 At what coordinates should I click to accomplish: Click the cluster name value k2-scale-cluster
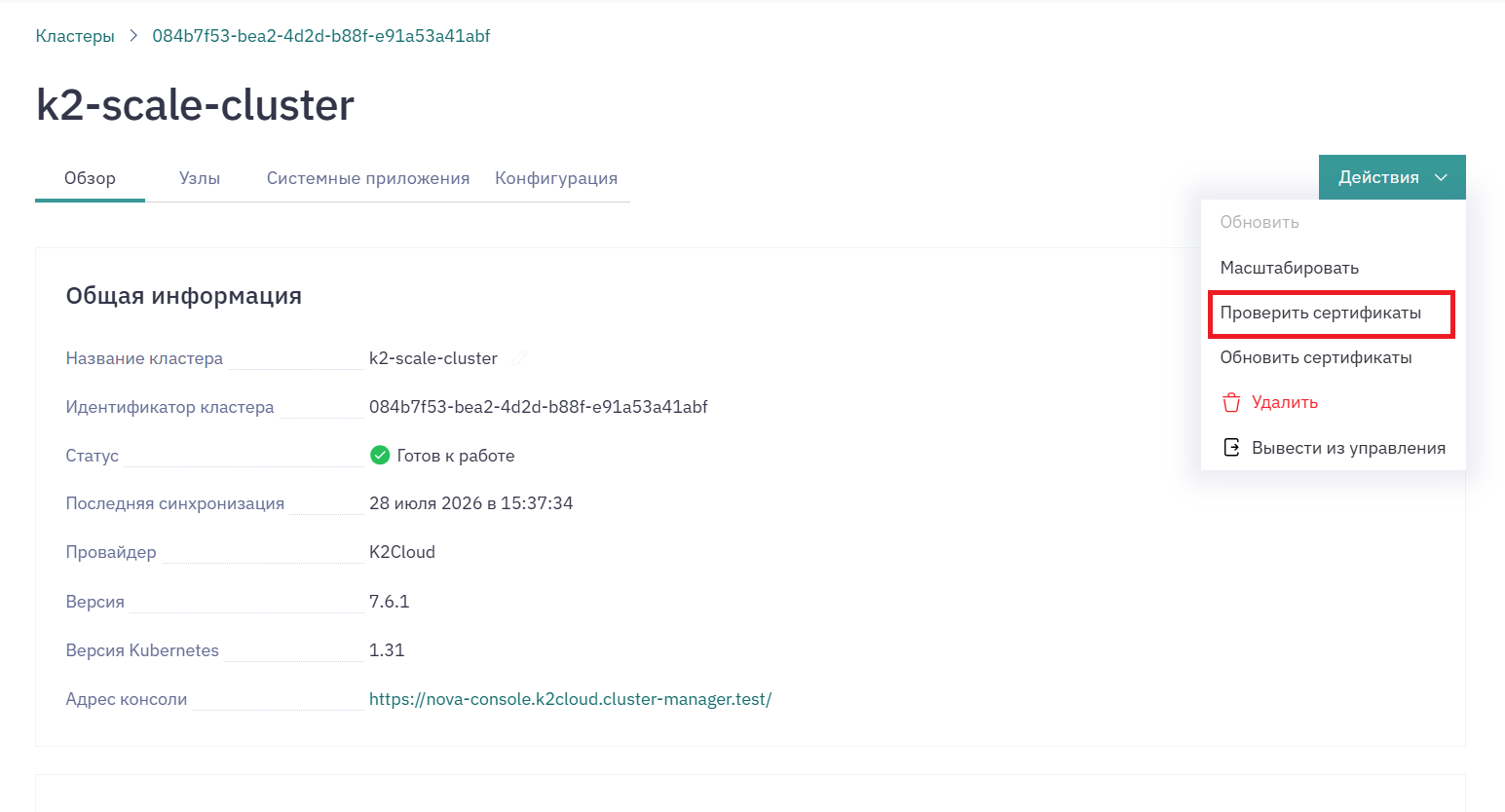433,358
